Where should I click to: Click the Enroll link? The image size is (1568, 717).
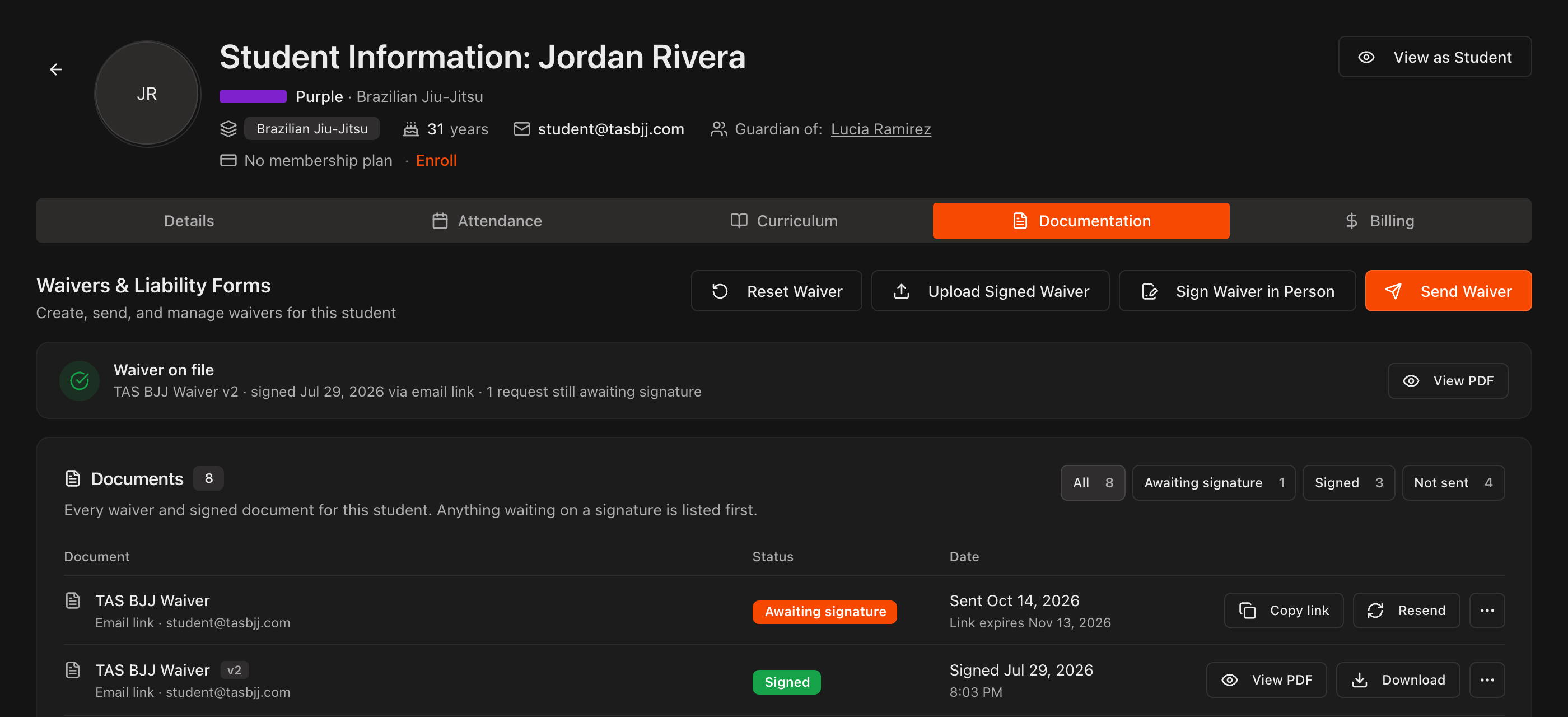tap(436, 161)
